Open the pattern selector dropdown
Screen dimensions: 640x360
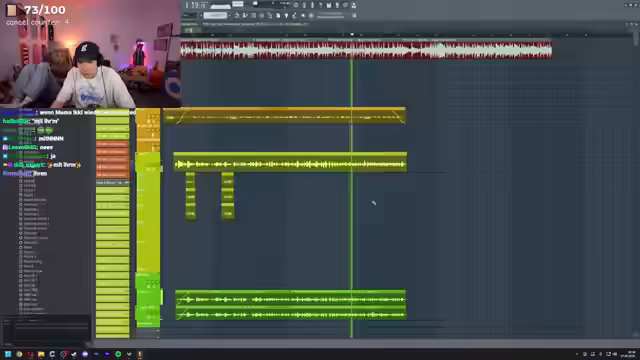click(x=216, y=16)
